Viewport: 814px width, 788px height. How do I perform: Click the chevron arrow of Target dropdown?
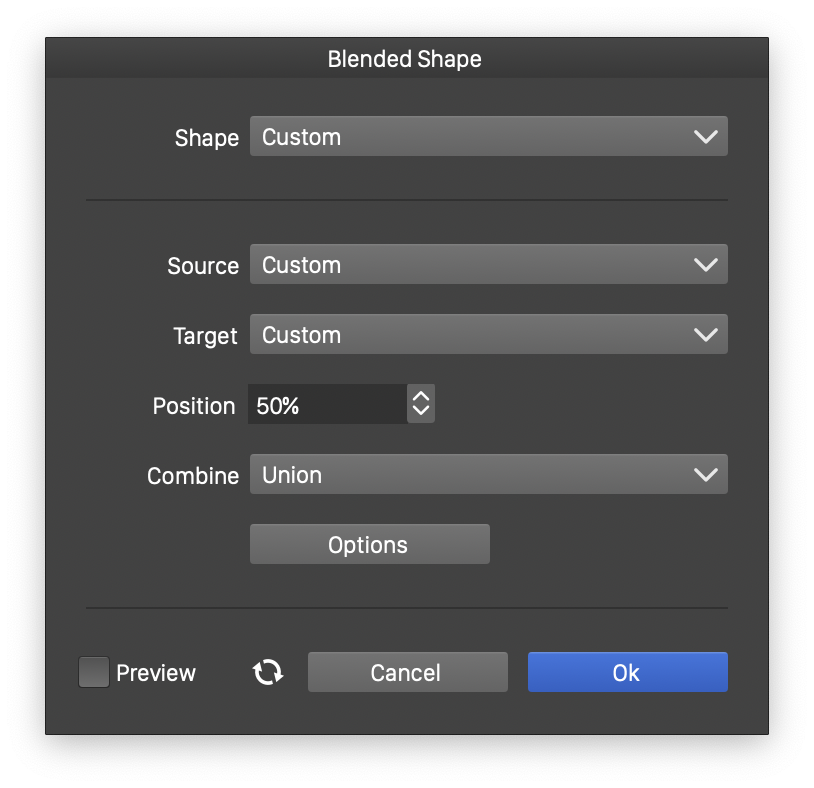pyautogui.click(x=706, y=335)
